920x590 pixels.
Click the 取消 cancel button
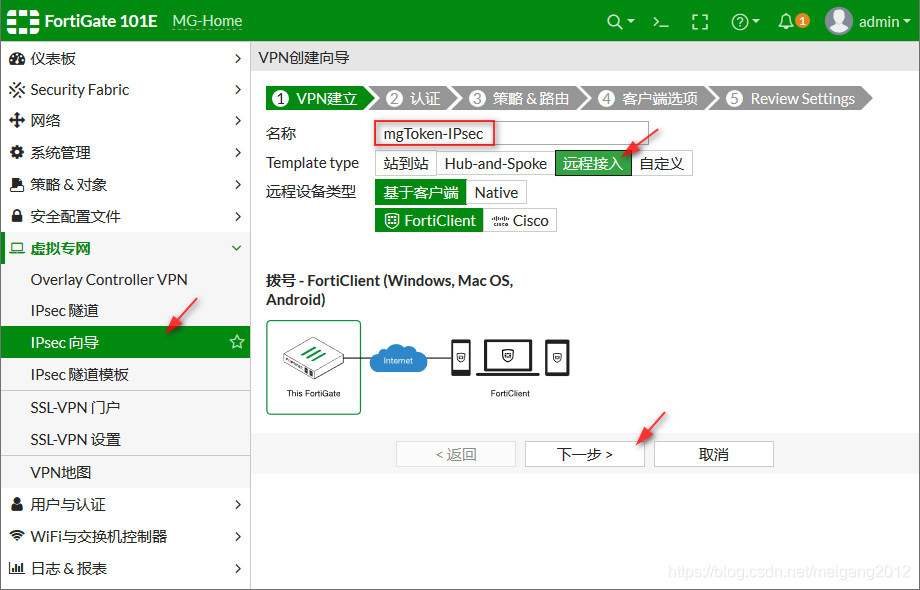click(x=713, y=454)
